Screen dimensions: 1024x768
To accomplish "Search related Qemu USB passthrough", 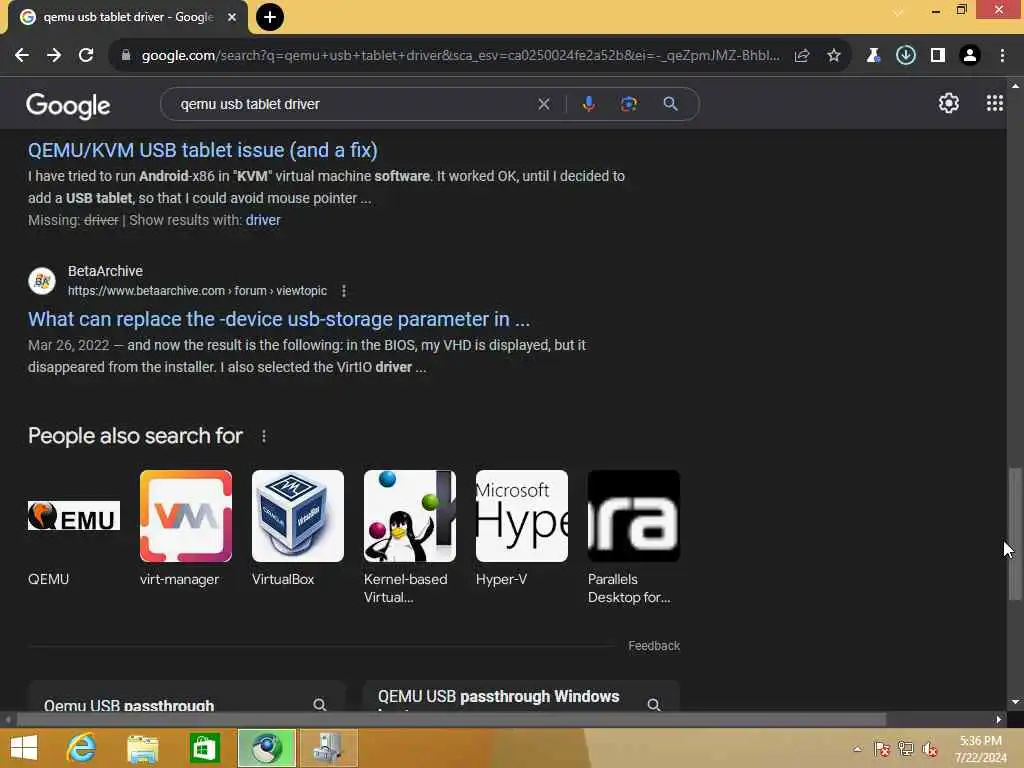I will click(x=187, y=697).
